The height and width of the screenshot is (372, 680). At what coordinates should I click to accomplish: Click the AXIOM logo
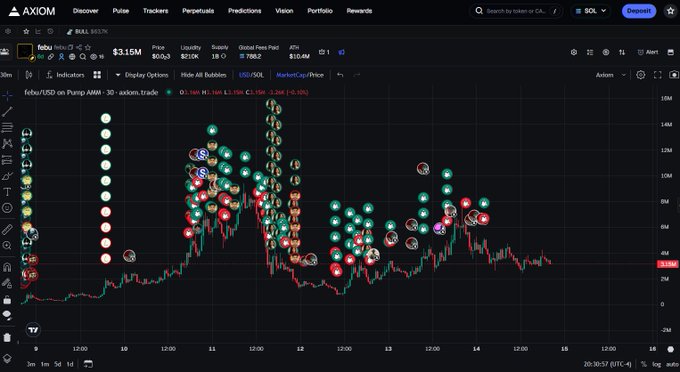32,11
